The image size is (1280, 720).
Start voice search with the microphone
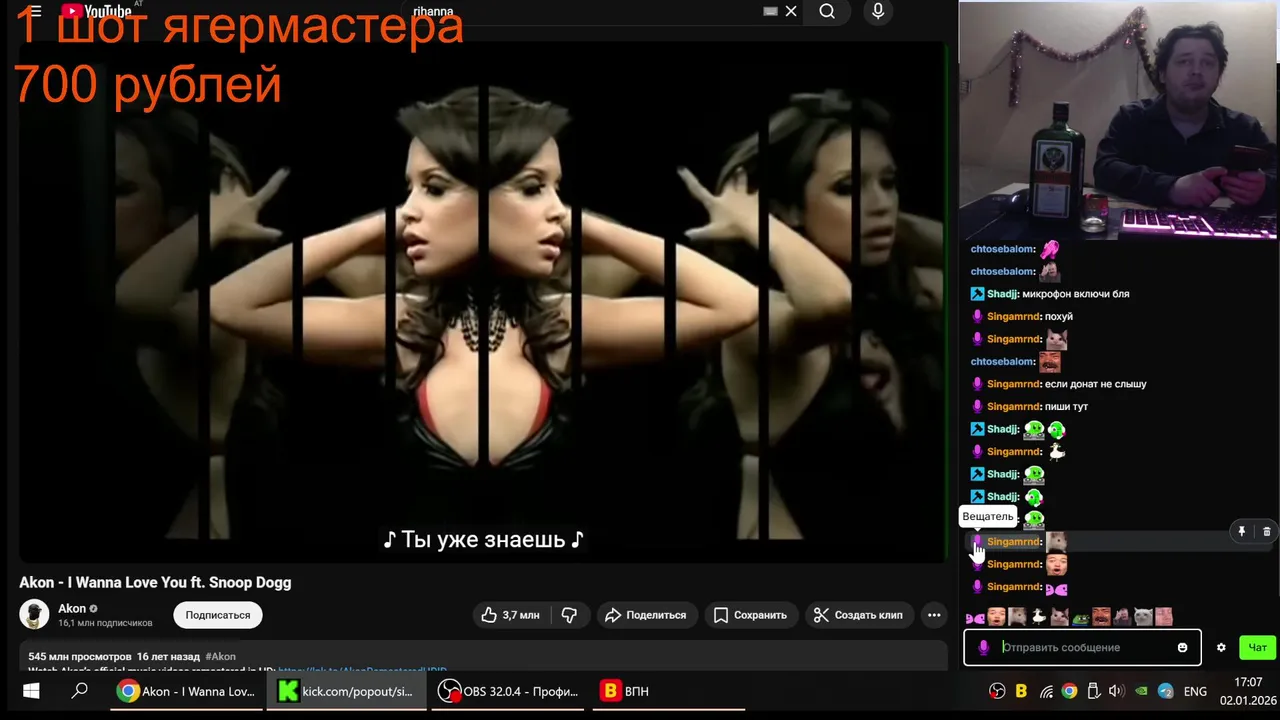tap(878, 12)
